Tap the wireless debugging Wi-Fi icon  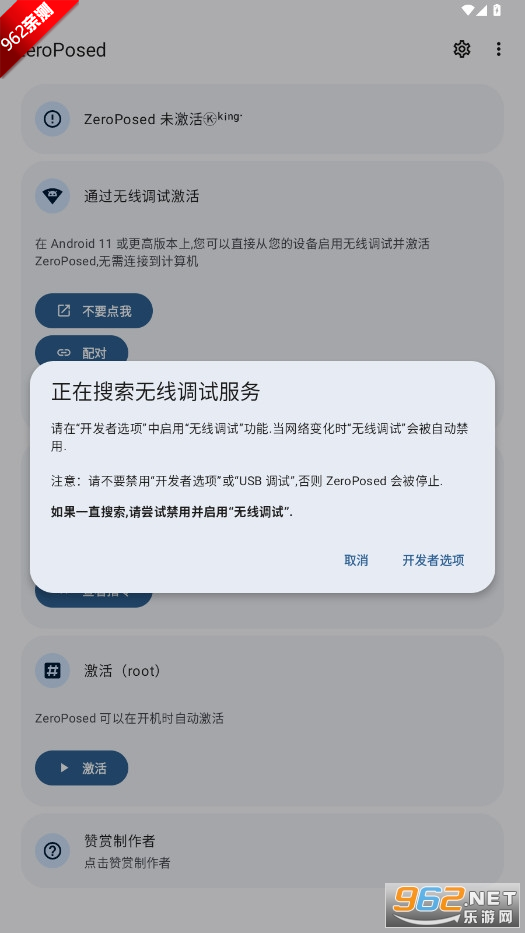(x=52, y=196)
